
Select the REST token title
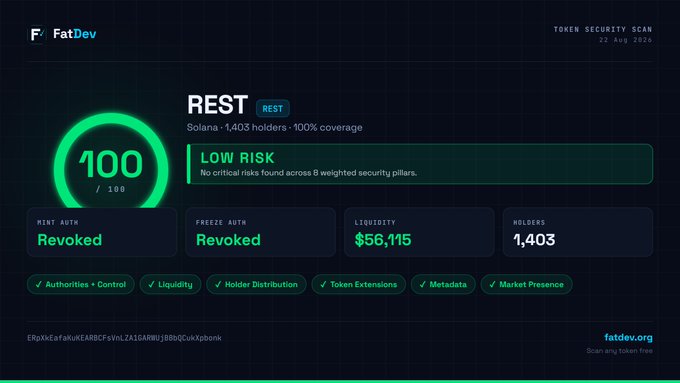pyautogui.click(x=217, y=105)
